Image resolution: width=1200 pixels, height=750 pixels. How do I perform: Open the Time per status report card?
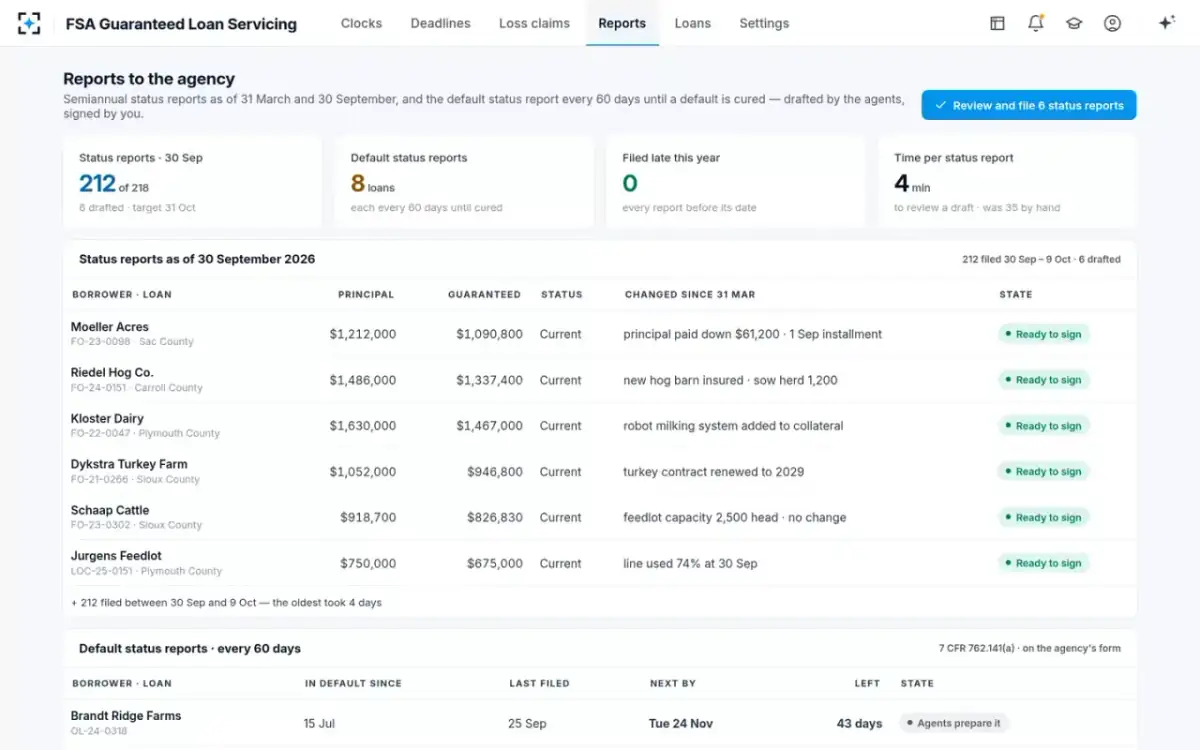coord(1007,183)
